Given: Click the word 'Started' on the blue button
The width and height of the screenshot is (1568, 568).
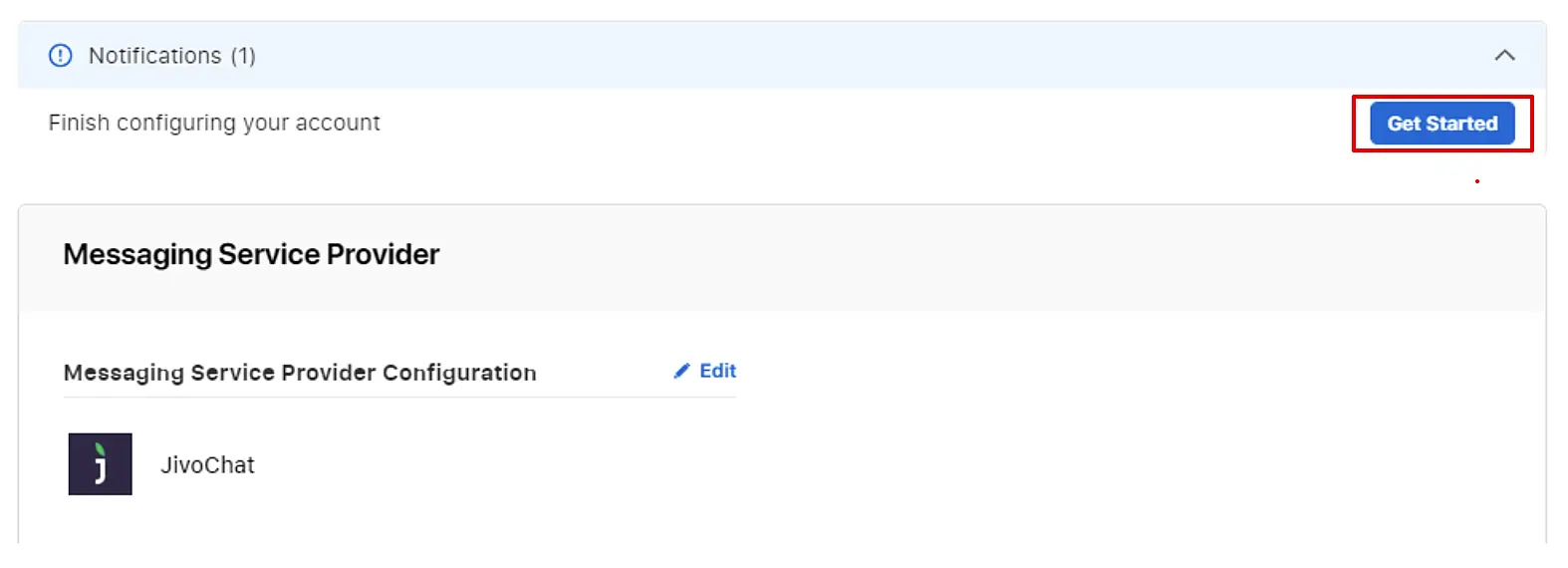Looking at the screenshot, I should pos(1462,124).
